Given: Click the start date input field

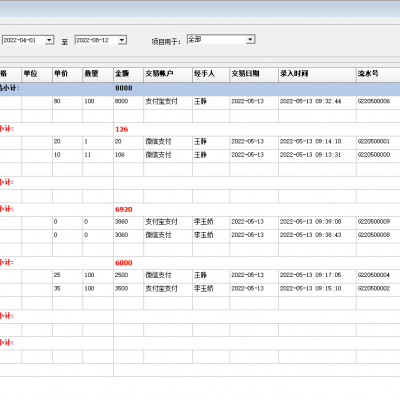Looking at the screenshot, I should pyautogui.click(x=24, y=40).
